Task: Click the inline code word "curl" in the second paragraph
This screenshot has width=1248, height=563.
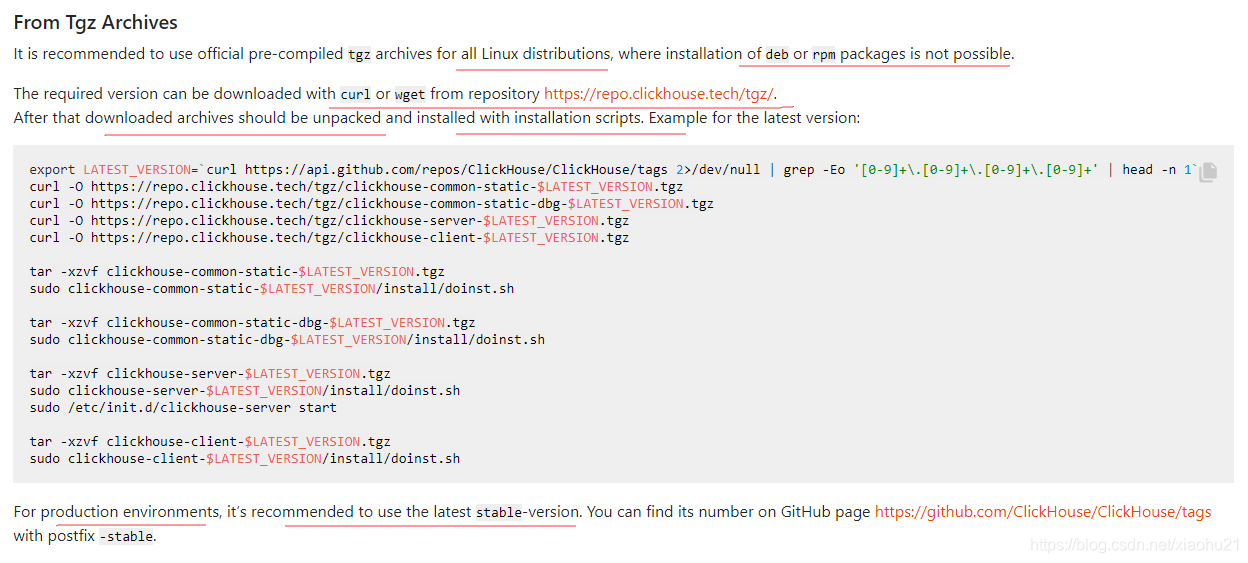Action: click(355, 95)
